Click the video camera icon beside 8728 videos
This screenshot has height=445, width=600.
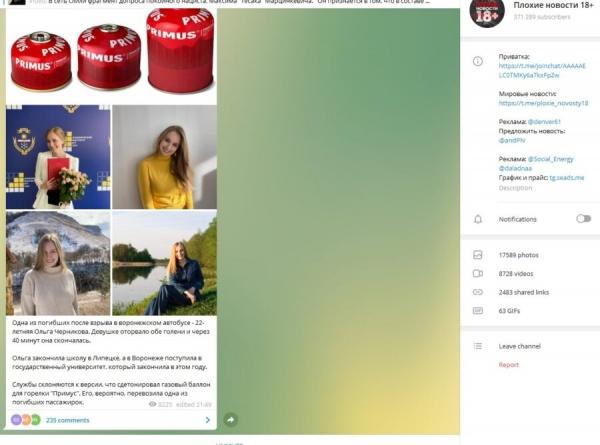pos(478,274)
